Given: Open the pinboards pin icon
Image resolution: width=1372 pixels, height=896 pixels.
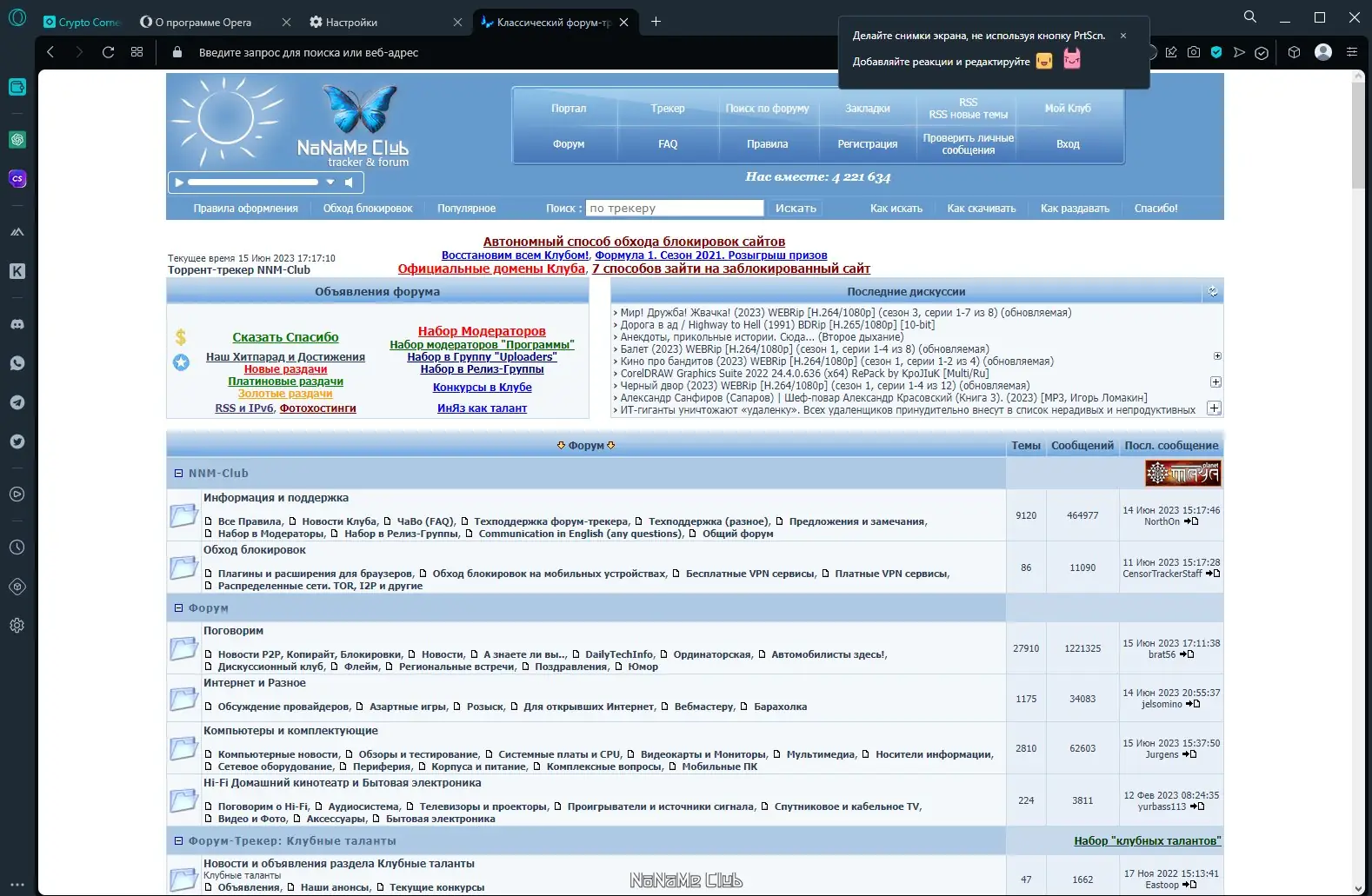Looking at the screenshot, I should [x=1171, y=52].
